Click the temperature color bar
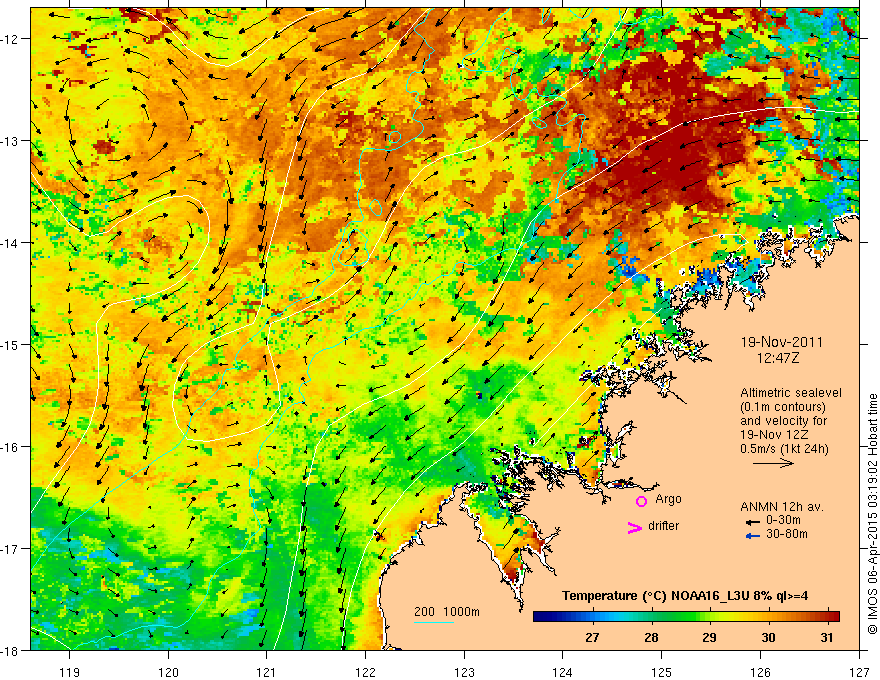 pyautogui.click(x=686, y=617)
